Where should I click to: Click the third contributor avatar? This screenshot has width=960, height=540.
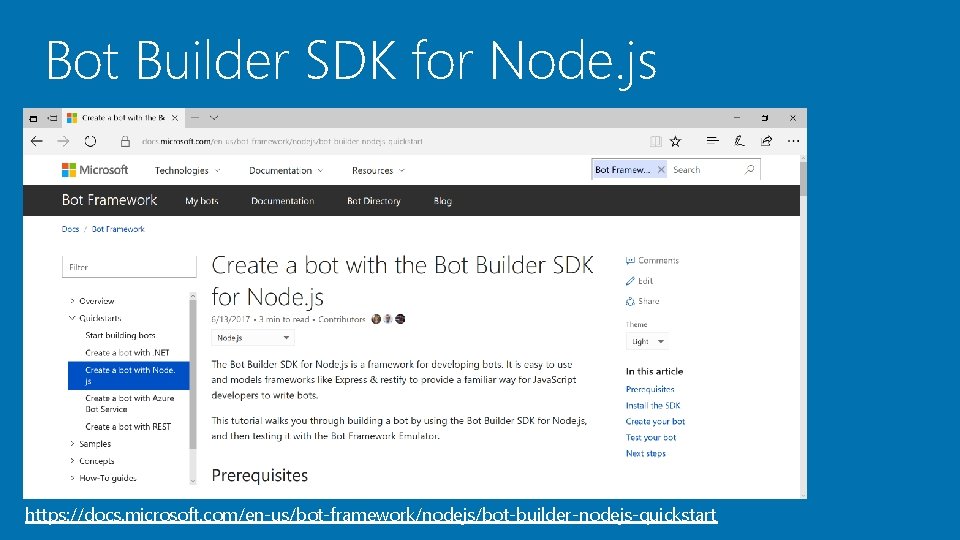click(x=400, y=319)
